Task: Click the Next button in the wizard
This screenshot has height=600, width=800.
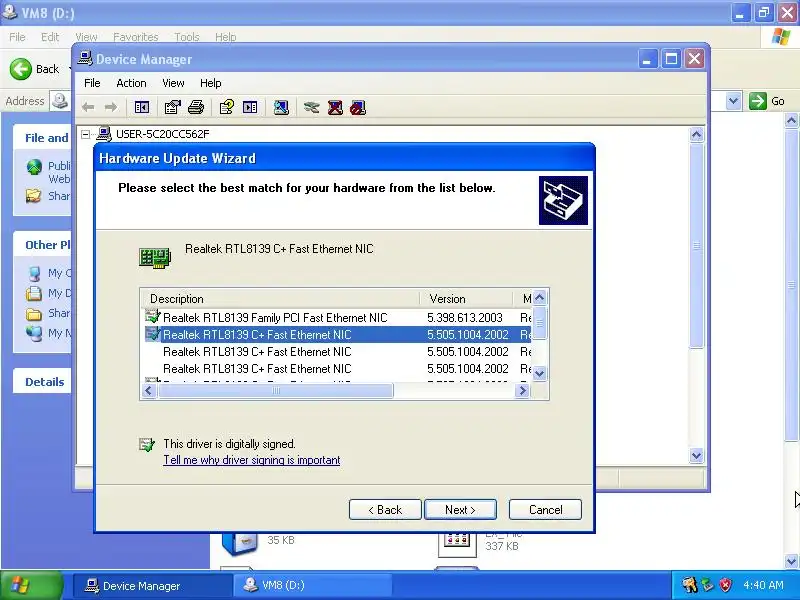Action: click(460, 510)
